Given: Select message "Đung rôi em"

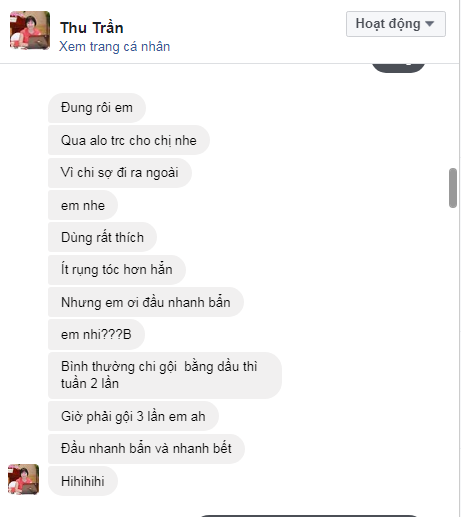Looking at the screenshot, I should click(x=97, y=108).
